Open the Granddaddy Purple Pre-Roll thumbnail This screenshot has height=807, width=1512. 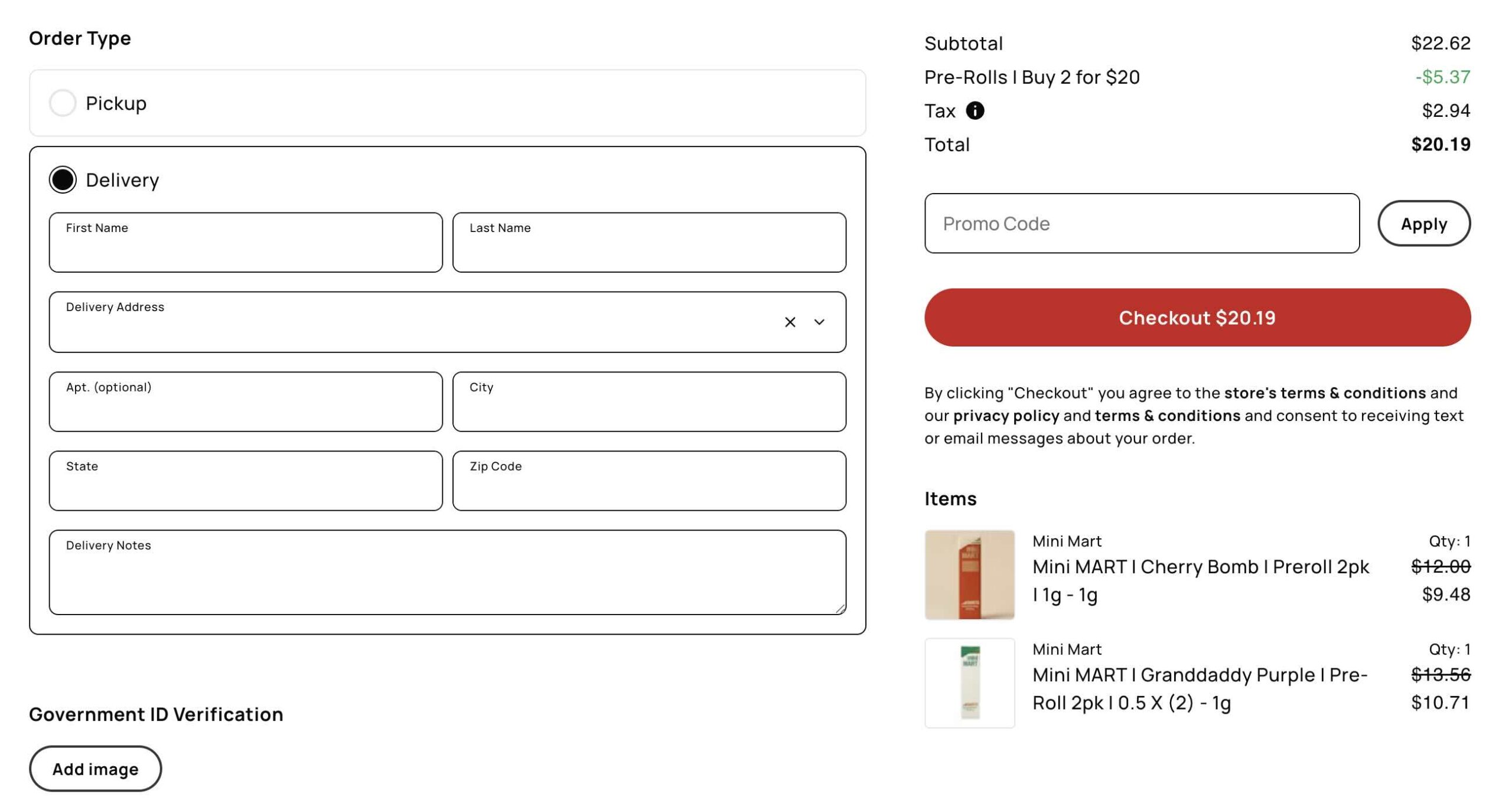pyautogui.click(x=969, y=682)
